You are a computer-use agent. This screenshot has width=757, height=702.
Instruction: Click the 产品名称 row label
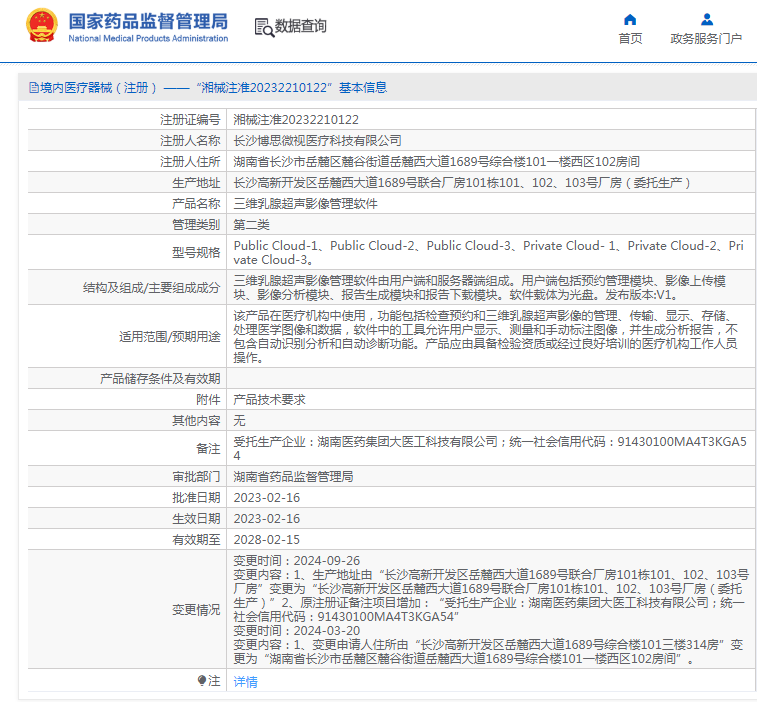coord(196,204)
